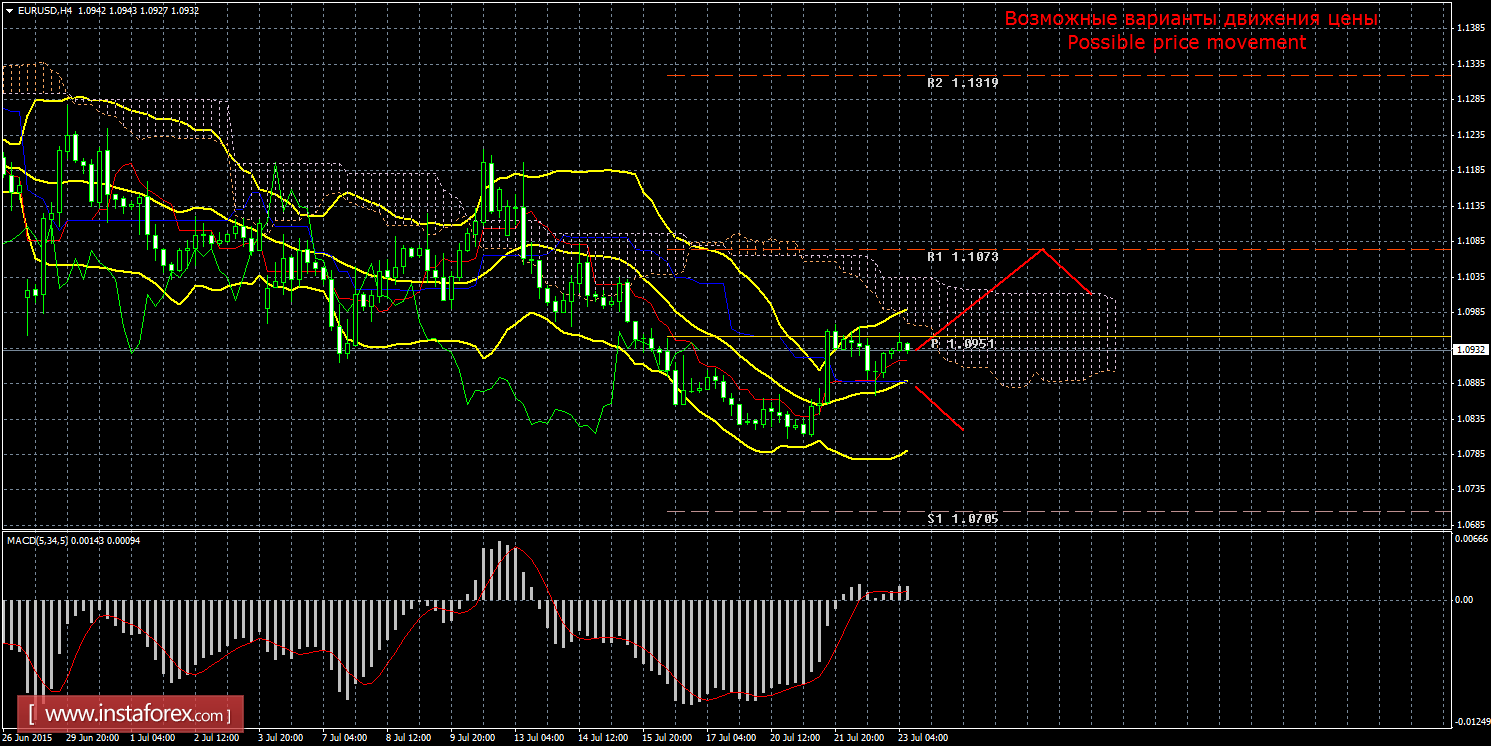Click the 13 Jul 04:00 time label
1491x746 pixels.
point(536,738)
